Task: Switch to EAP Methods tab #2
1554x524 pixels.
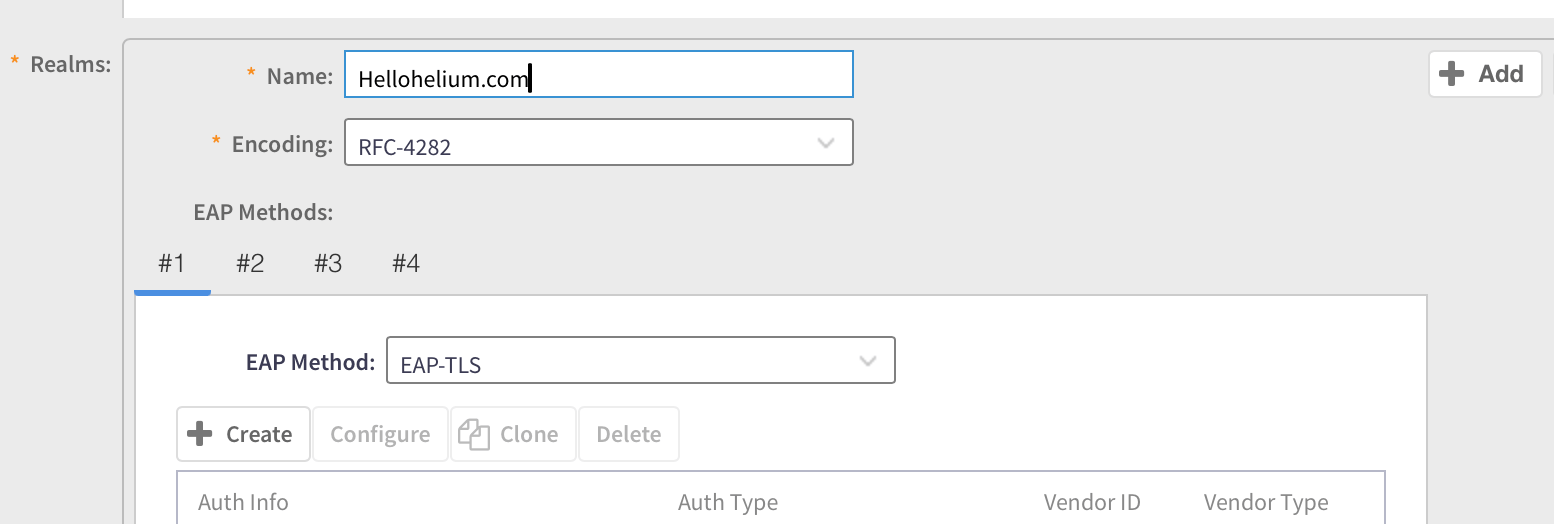Action: coord(250,264)
